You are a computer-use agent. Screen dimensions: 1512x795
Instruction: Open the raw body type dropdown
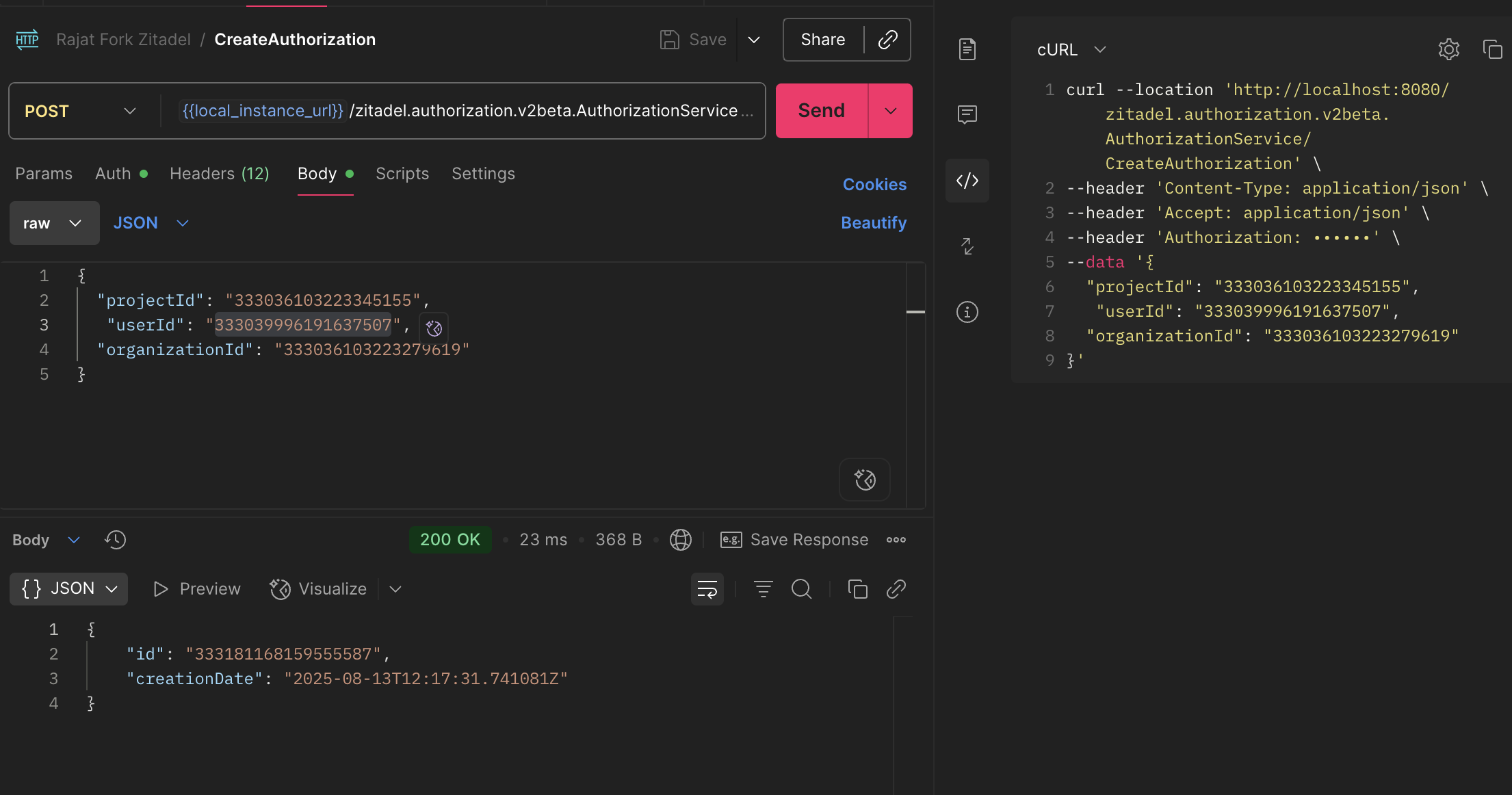coord(54,223)
